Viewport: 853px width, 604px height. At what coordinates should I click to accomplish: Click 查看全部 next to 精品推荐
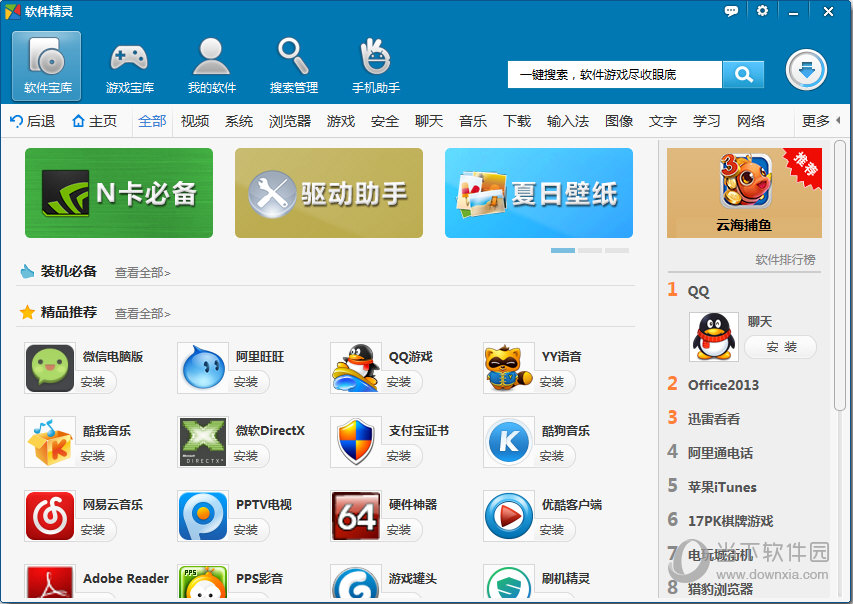tap(143, 313)
